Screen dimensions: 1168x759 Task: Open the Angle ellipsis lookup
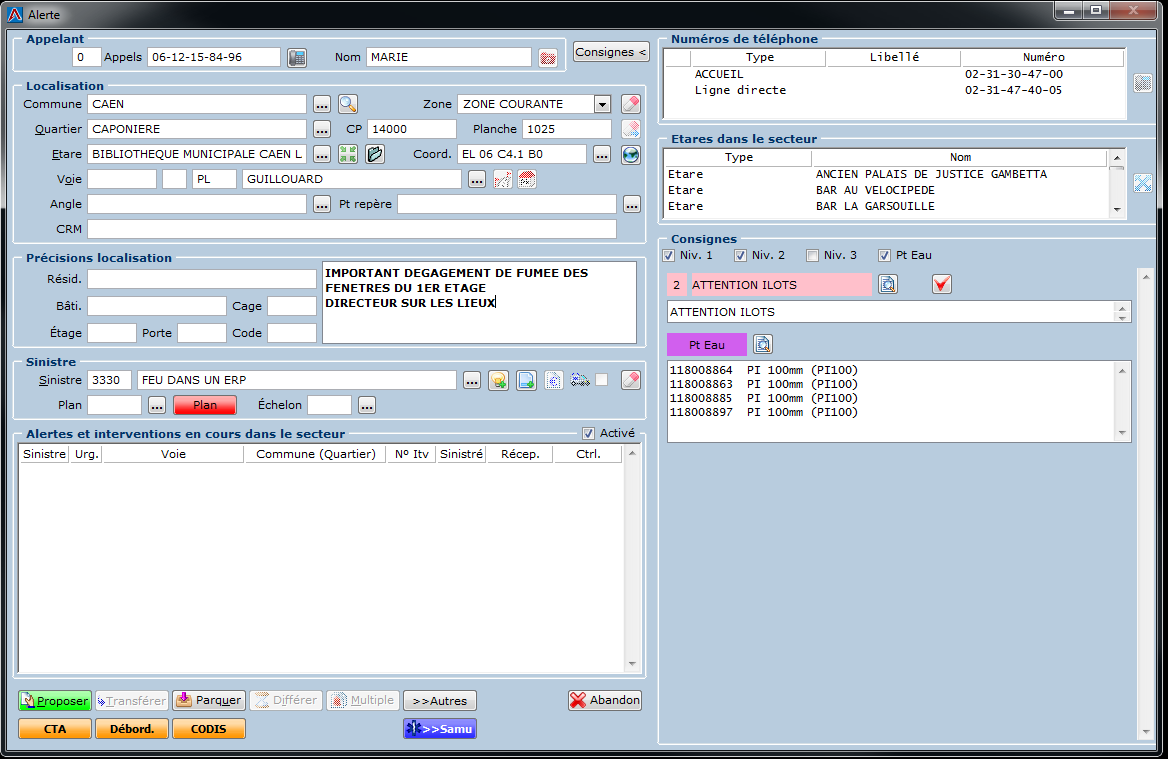pyautogui.click(x=322, y=204)
